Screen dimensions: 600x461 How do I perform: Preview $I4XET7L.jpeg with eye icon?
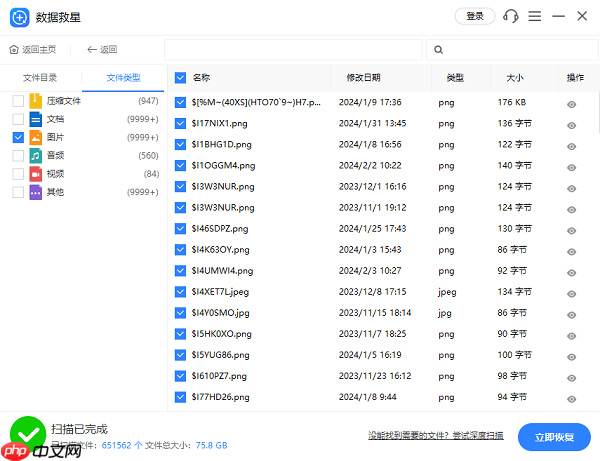click(572, 294)
